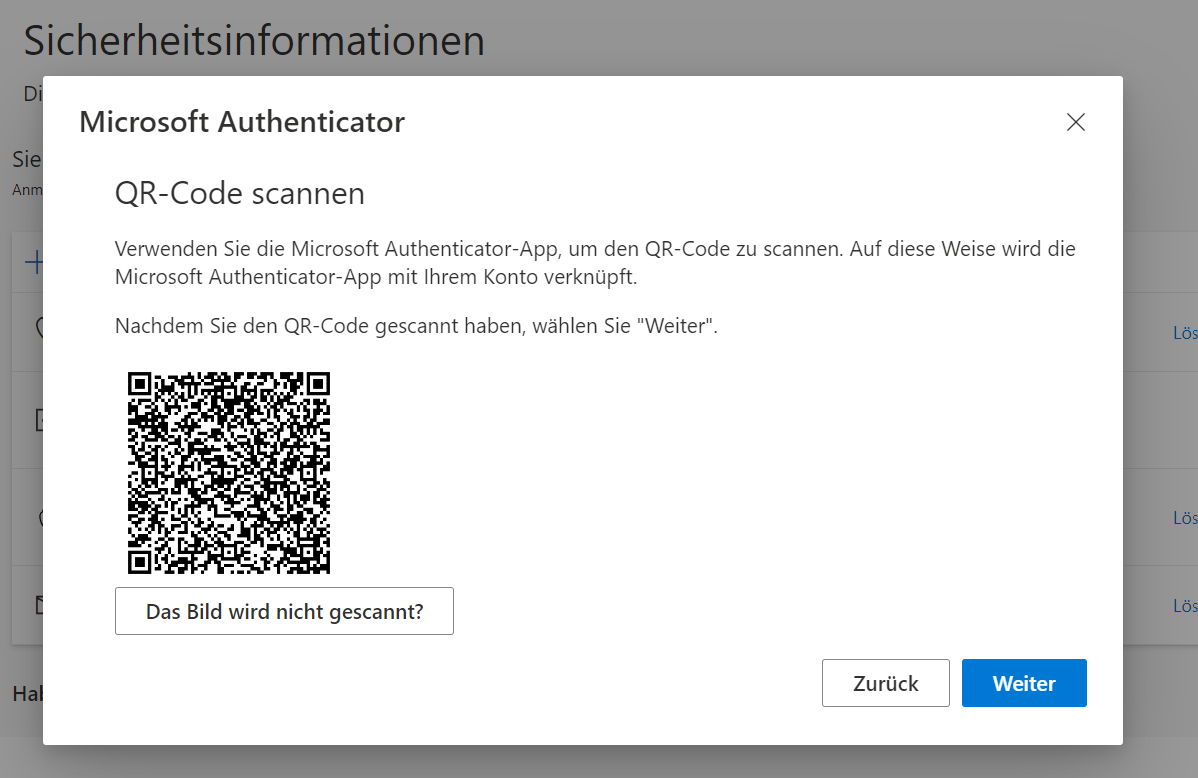The width and height of the screenshot is (1198, 778).
Task: Click the bottom "Lös" link at right edge
Action: pos(1185,606)
